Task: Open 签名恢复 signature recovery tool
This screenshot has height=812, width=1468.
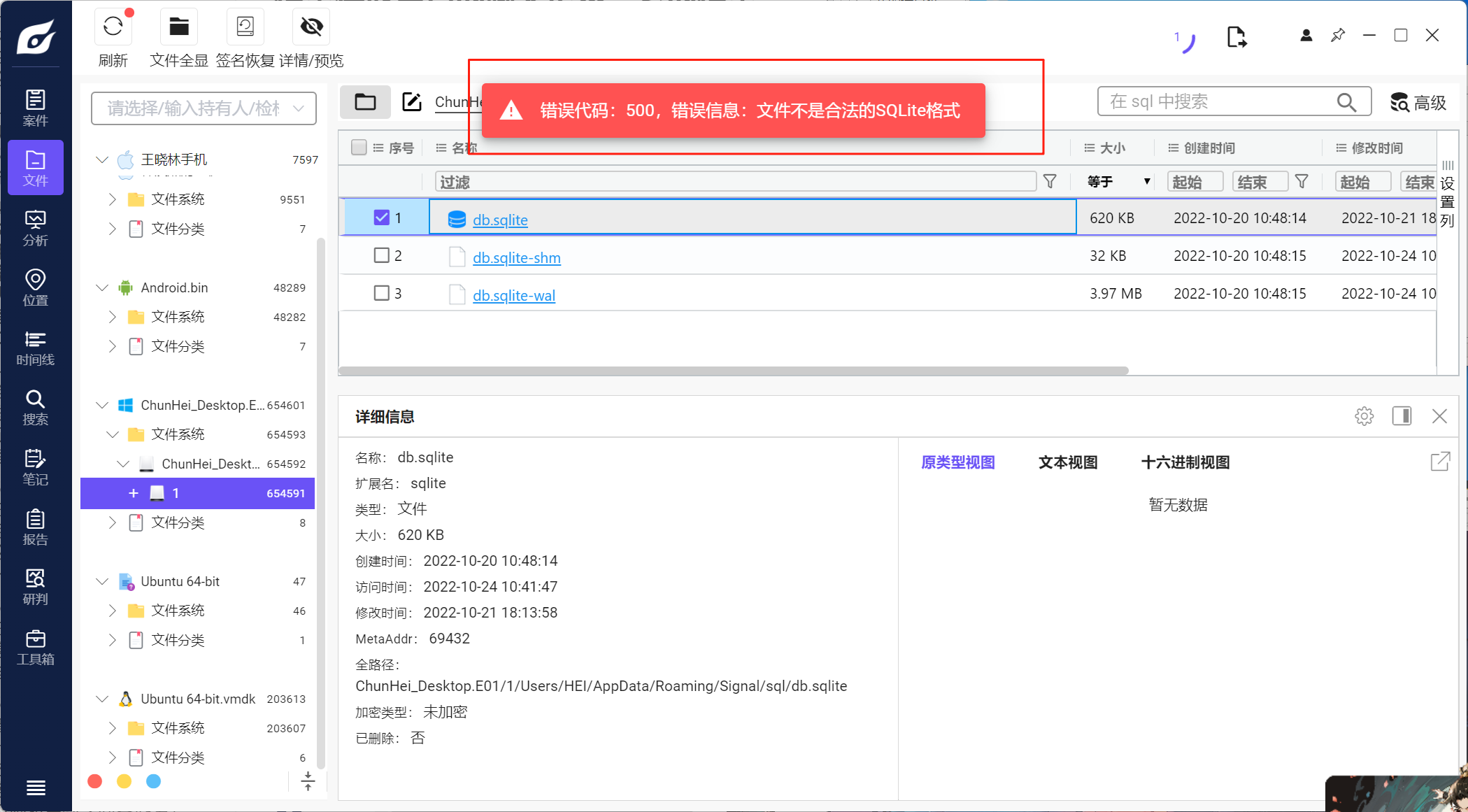Action: coord(245,27)
